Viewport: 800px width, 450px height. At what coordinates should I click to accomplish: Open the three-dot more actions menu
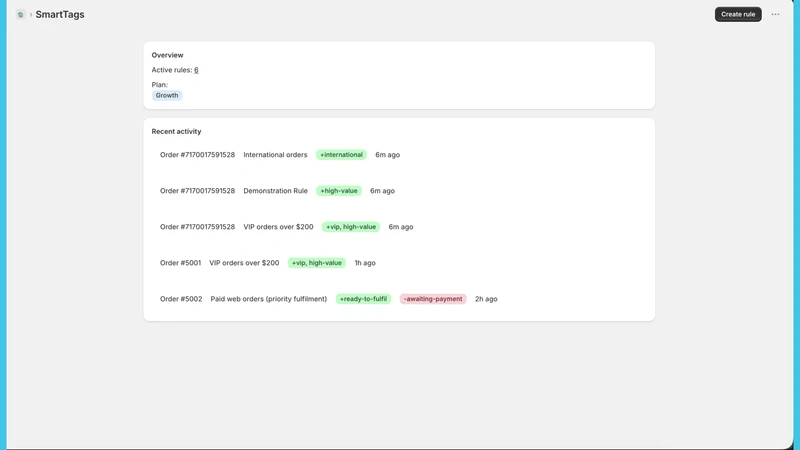[775, 14]
